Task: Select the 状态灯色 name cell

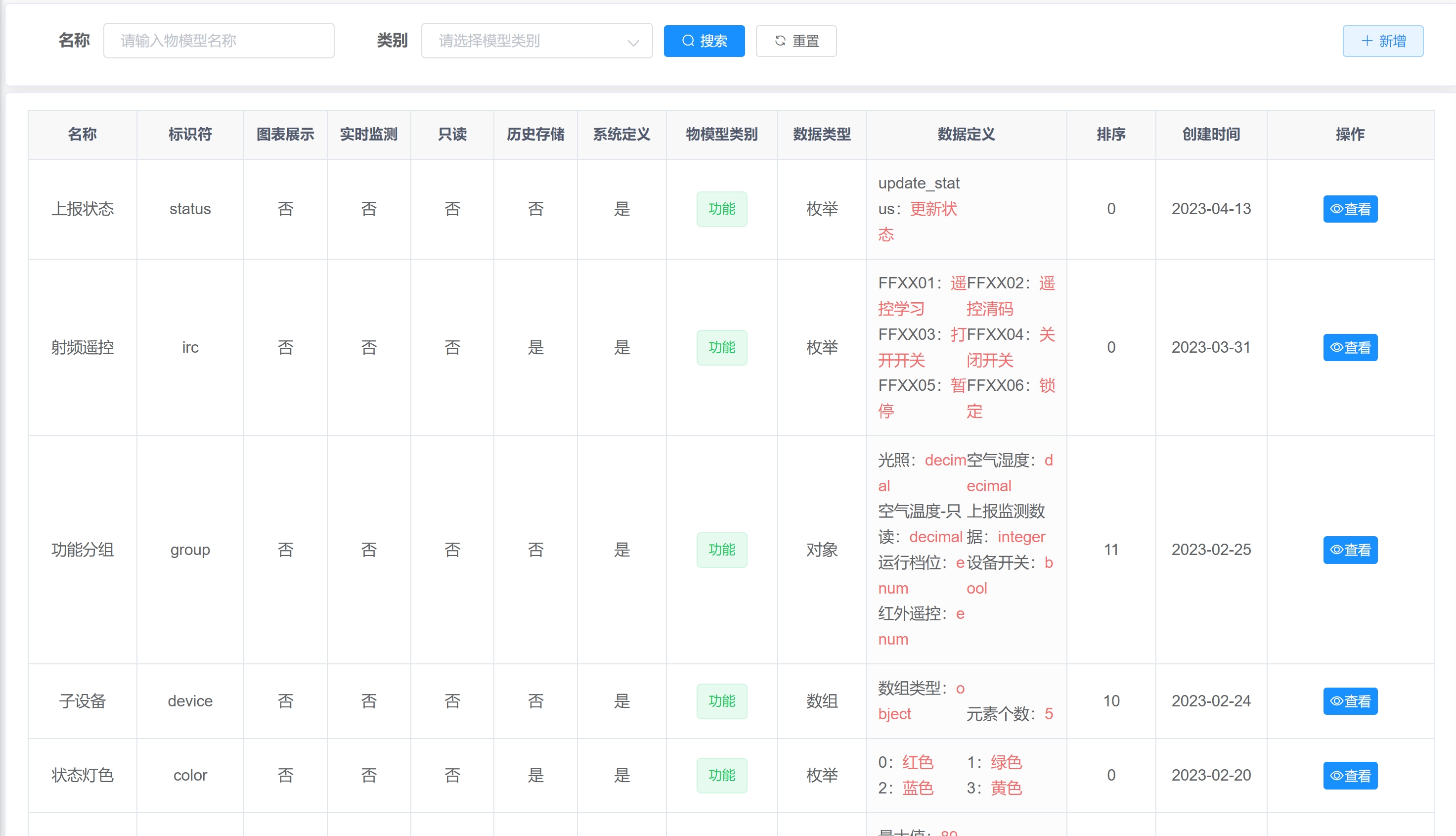Action: tap(82, 776)
